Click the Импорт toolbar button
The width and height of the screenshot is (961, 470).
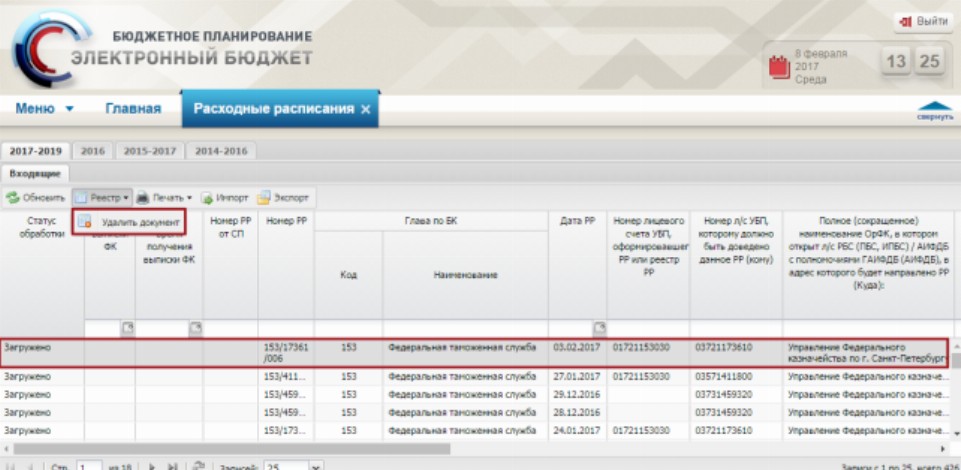[x=224, y=198]
